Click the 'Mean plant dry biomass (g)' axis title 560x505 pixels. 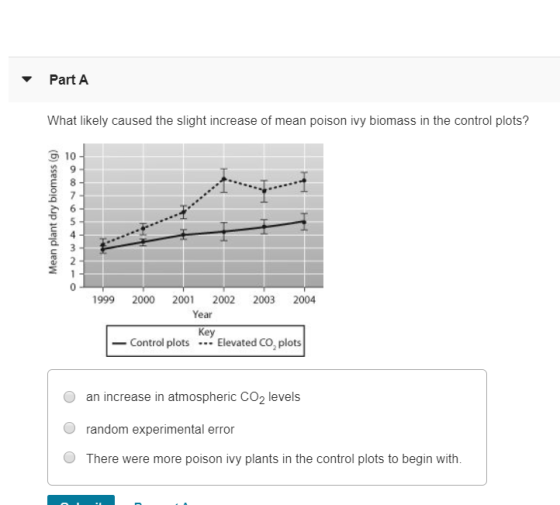coord(53,212)
